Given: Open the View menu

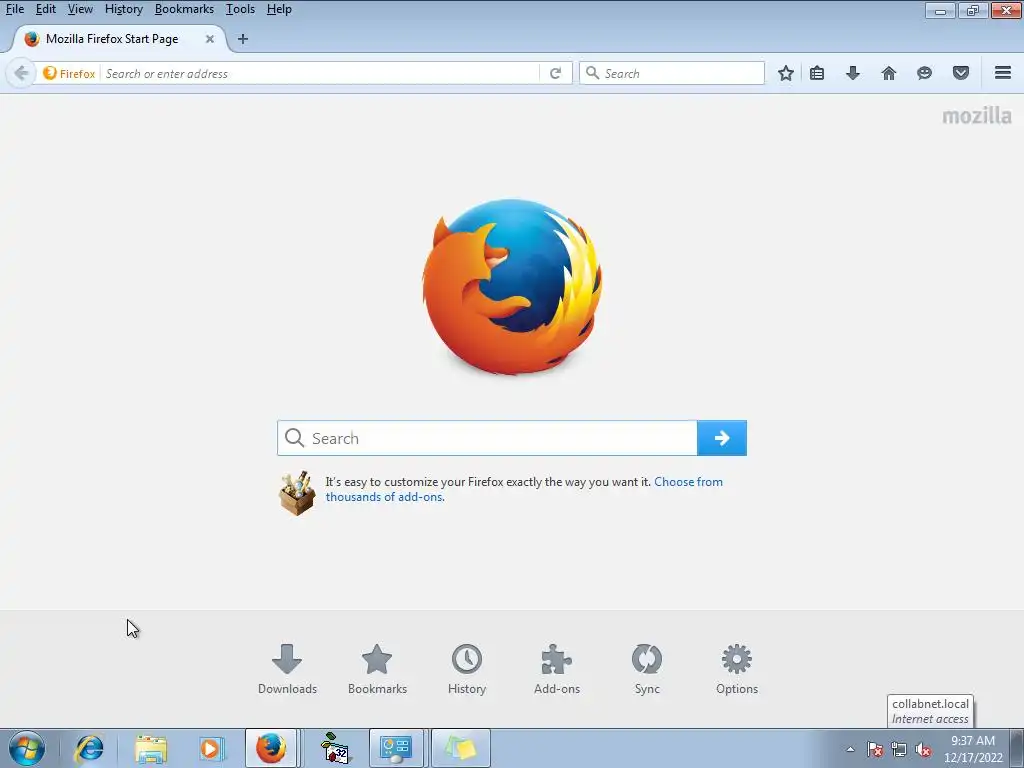Looking at the screenshot, I should 80,9.
